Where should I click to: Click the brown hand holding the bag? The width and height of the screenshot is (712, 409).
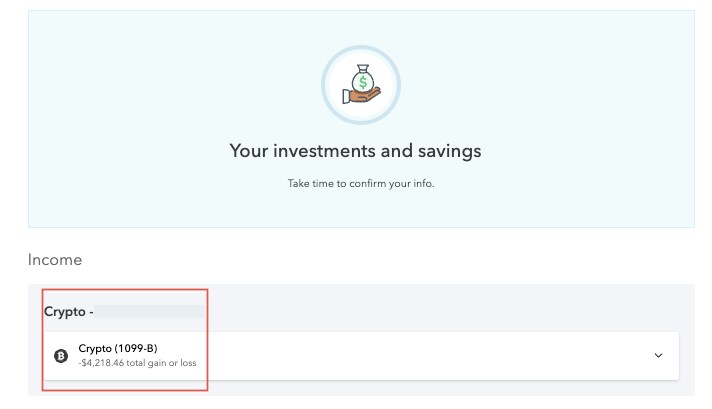coord(365,96)
